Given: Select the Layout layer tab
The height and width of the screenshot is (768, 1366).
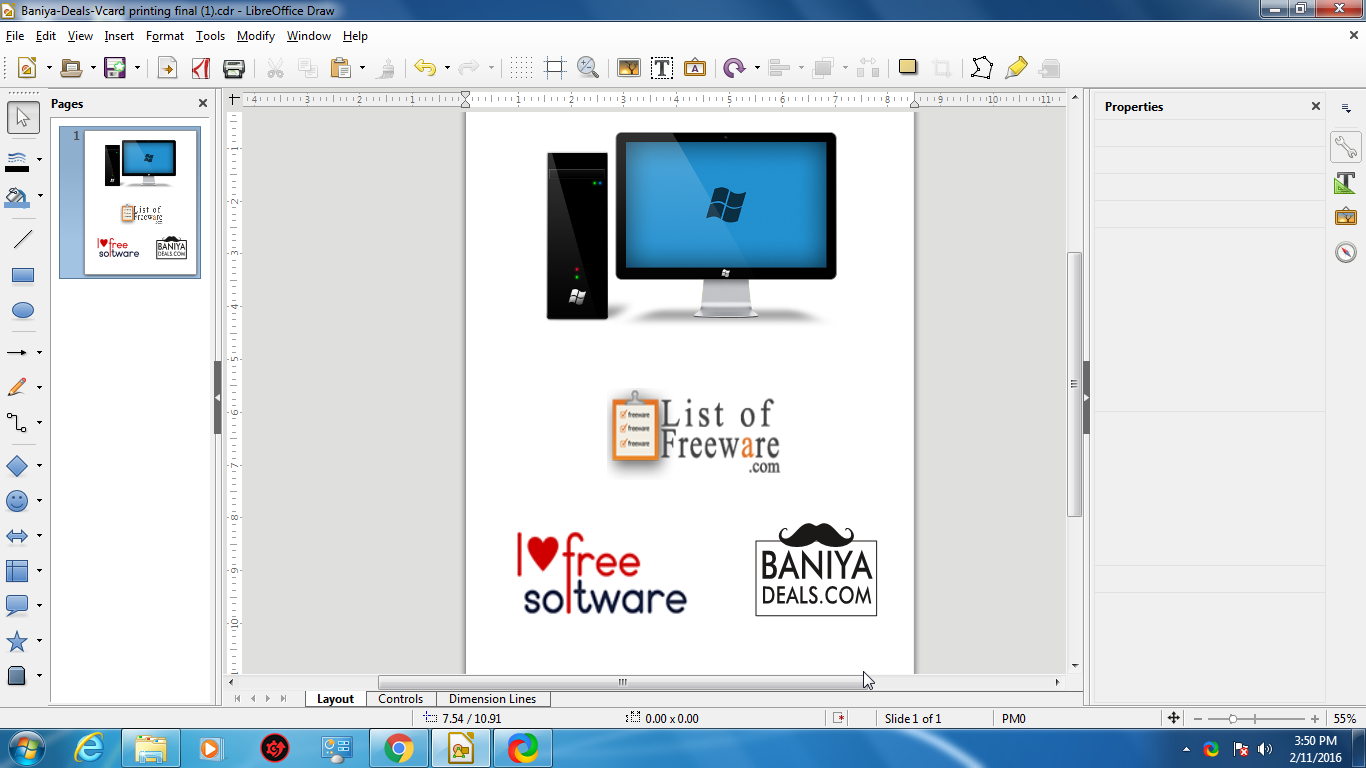Looking at the screenshot, I should pyautogui.click(x=335, y=699).
